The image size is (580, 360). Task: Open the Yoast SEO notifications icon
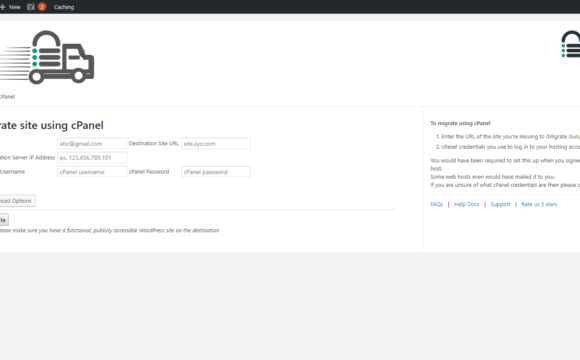31,7
